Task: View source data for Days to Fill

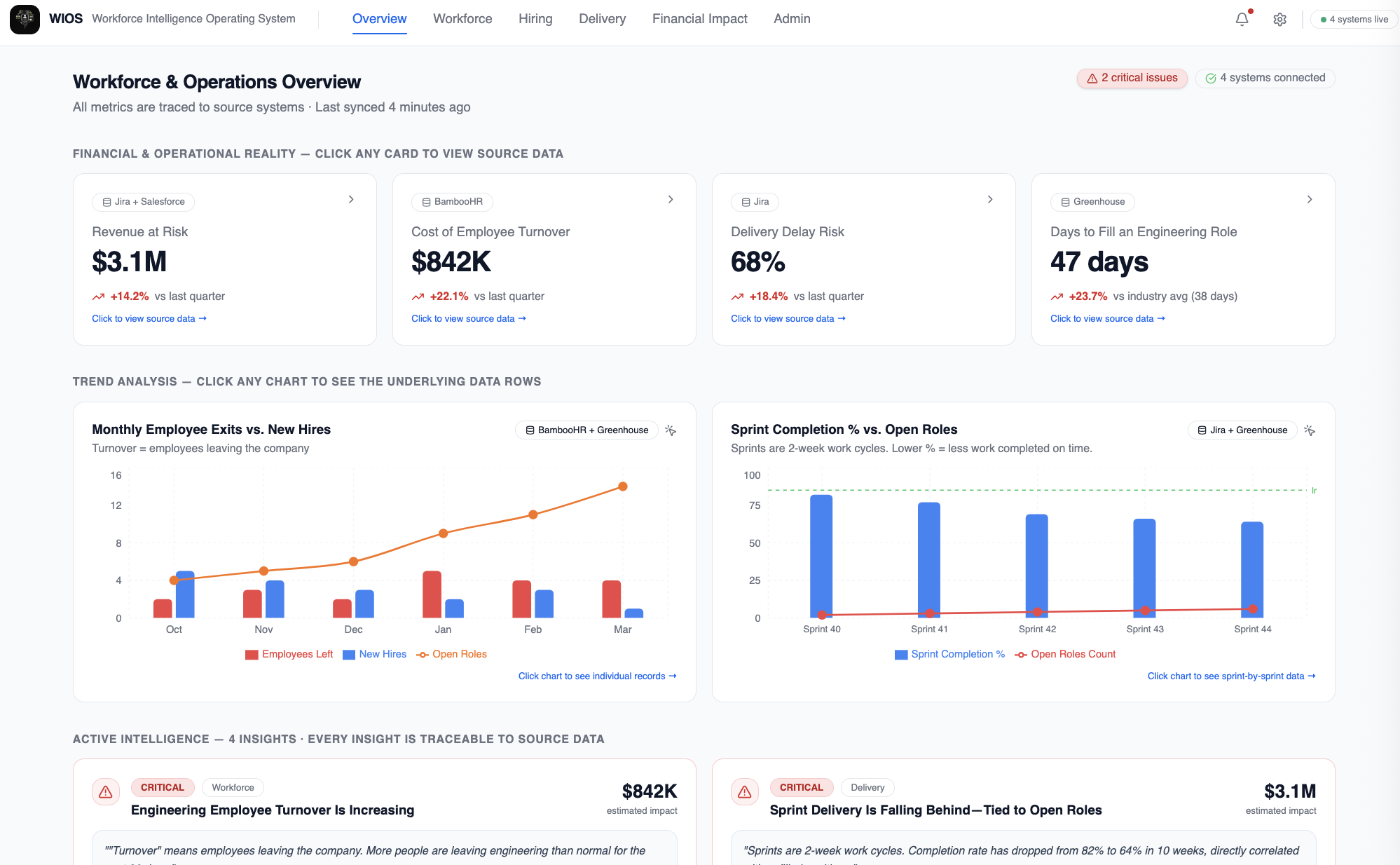Action: (1108, 319)
